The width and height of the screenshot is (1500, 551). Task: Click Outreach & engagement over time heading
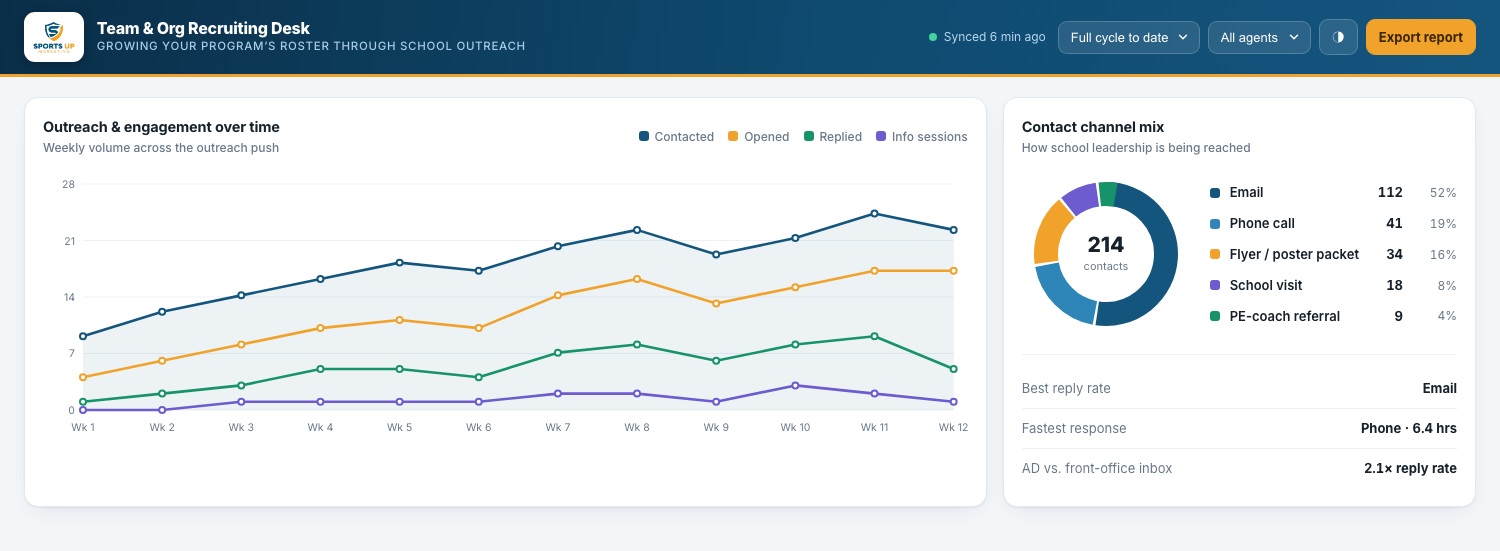coord(161,127)
